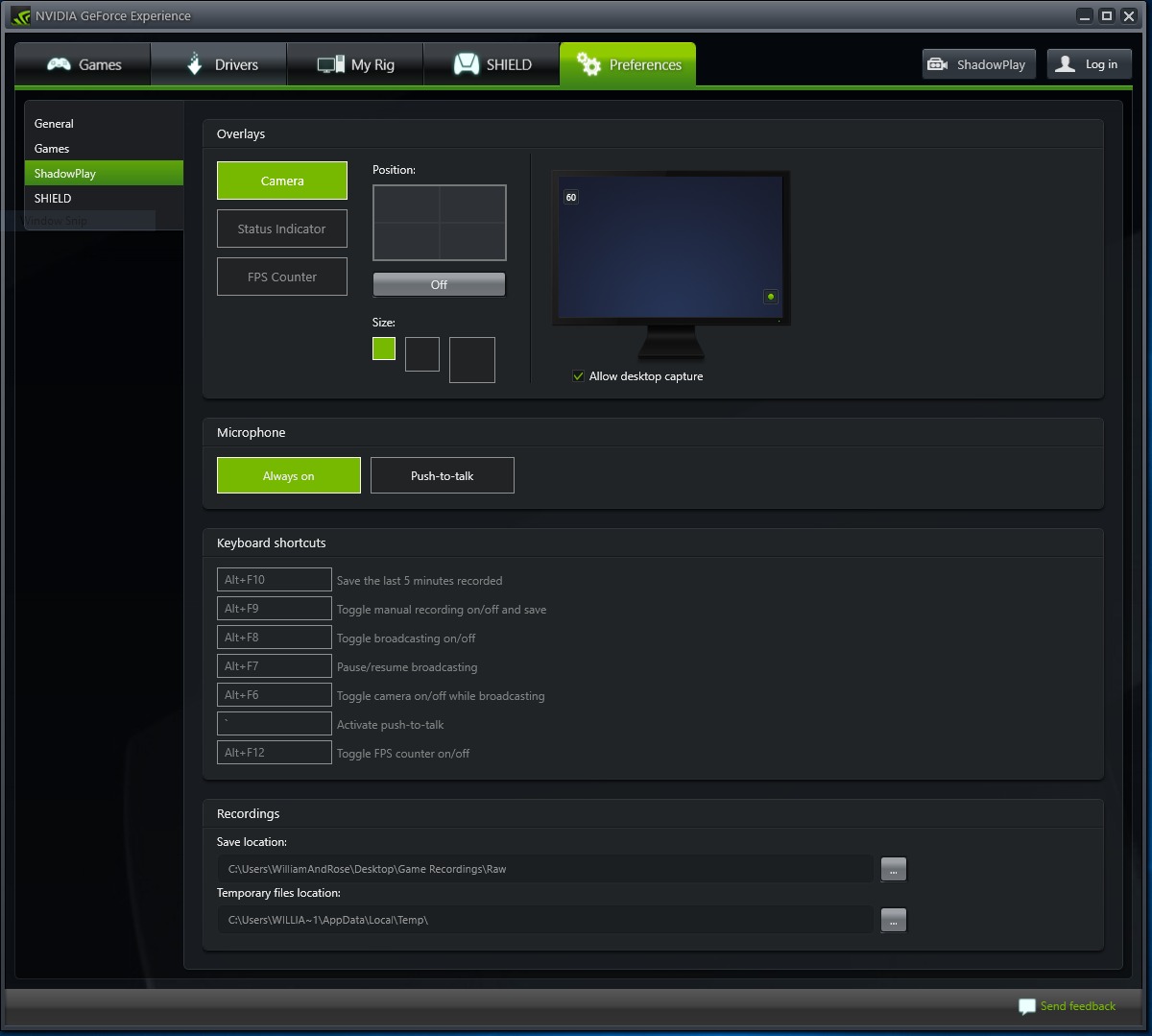Open the My Rig tab
Image resolution: width=1152 pixels, height=1036 pixels.
coord(355,64)
